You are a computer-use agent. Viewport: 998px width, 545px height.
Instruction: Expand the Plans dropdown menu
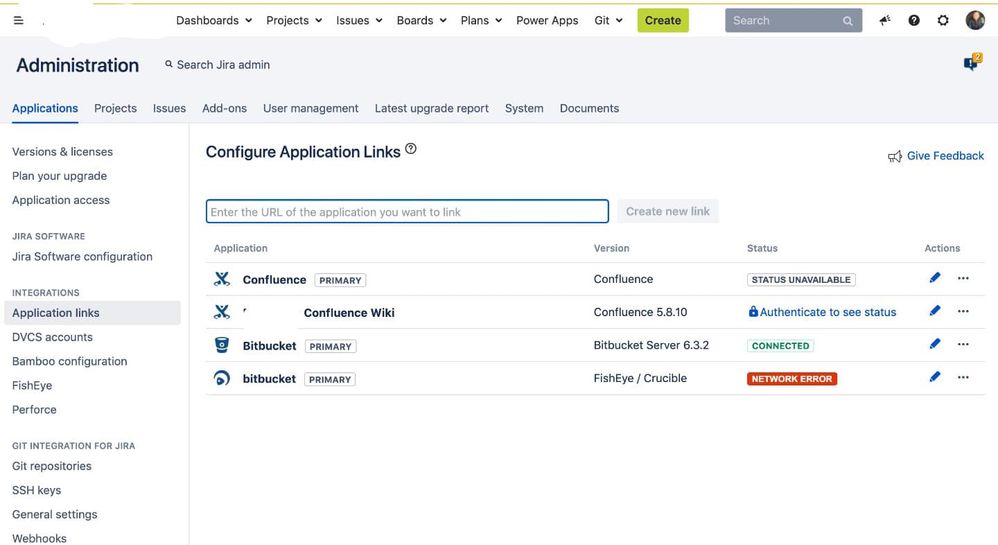[481, 20]
